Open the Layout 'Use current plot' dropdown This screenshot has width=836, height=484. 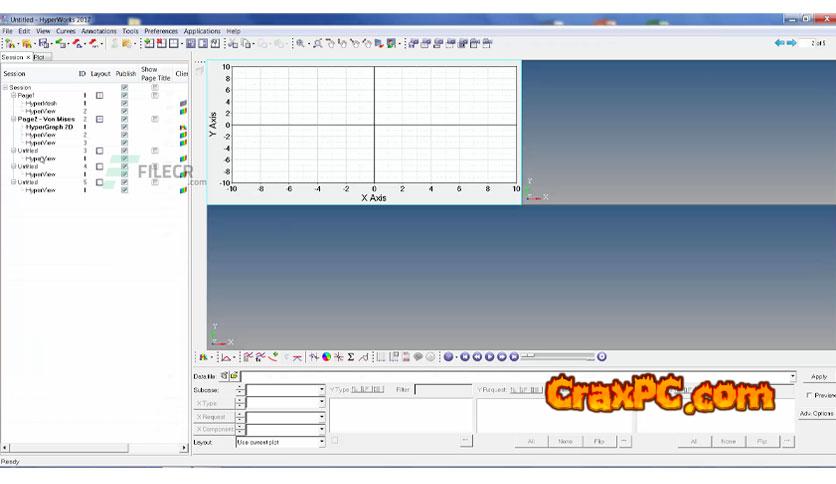tap(321, 441)
